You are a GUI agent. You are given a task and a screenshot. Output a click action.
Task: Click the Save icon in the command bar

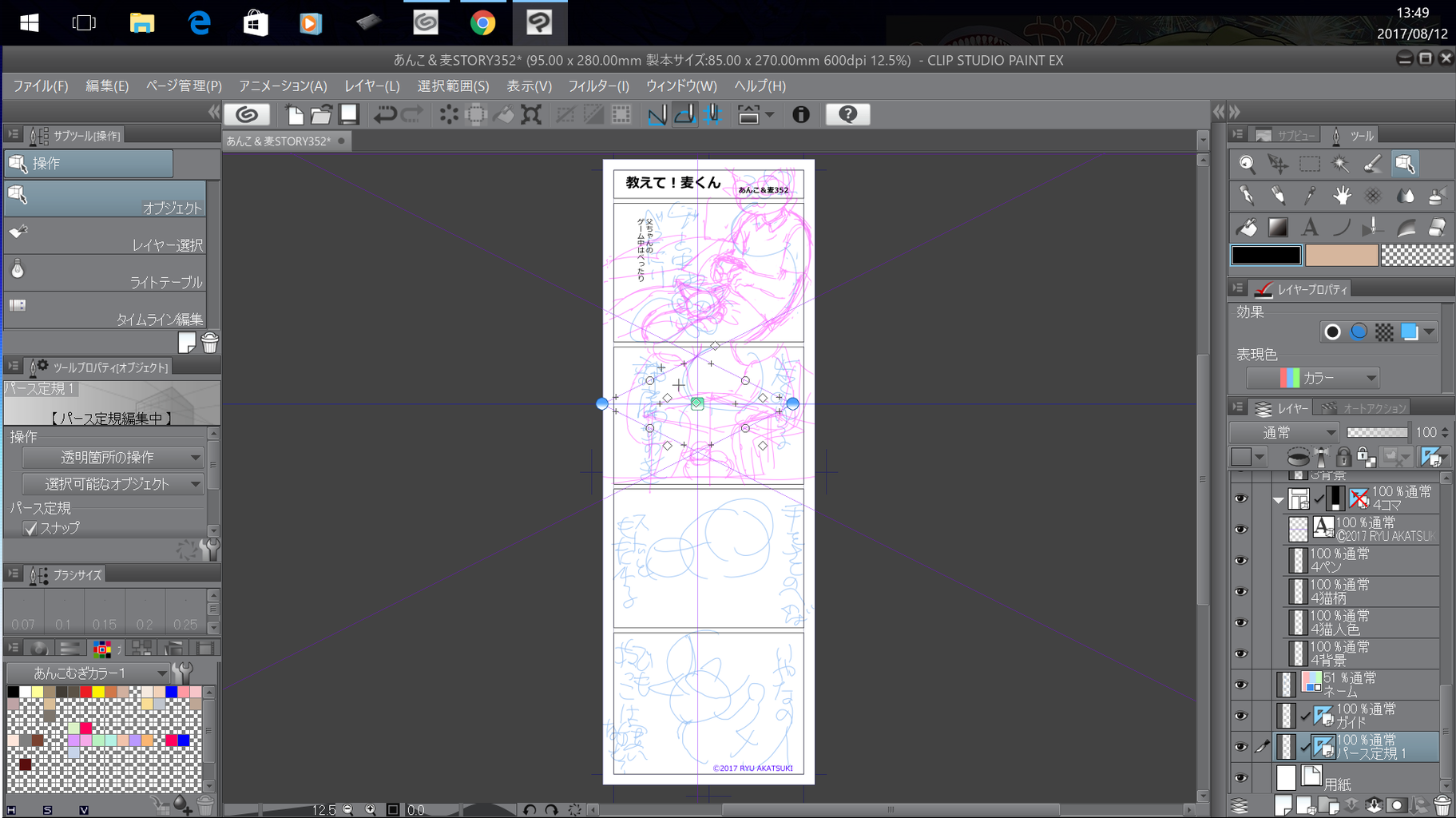[349, 114]
